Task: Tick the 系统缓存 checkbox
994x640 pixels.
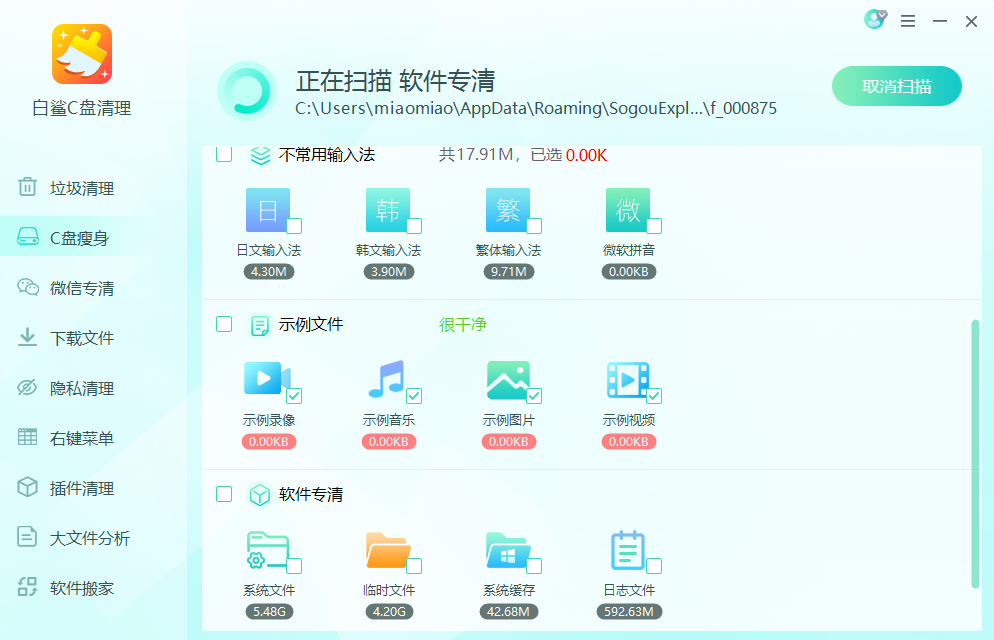Action: [x=534, y=566]
